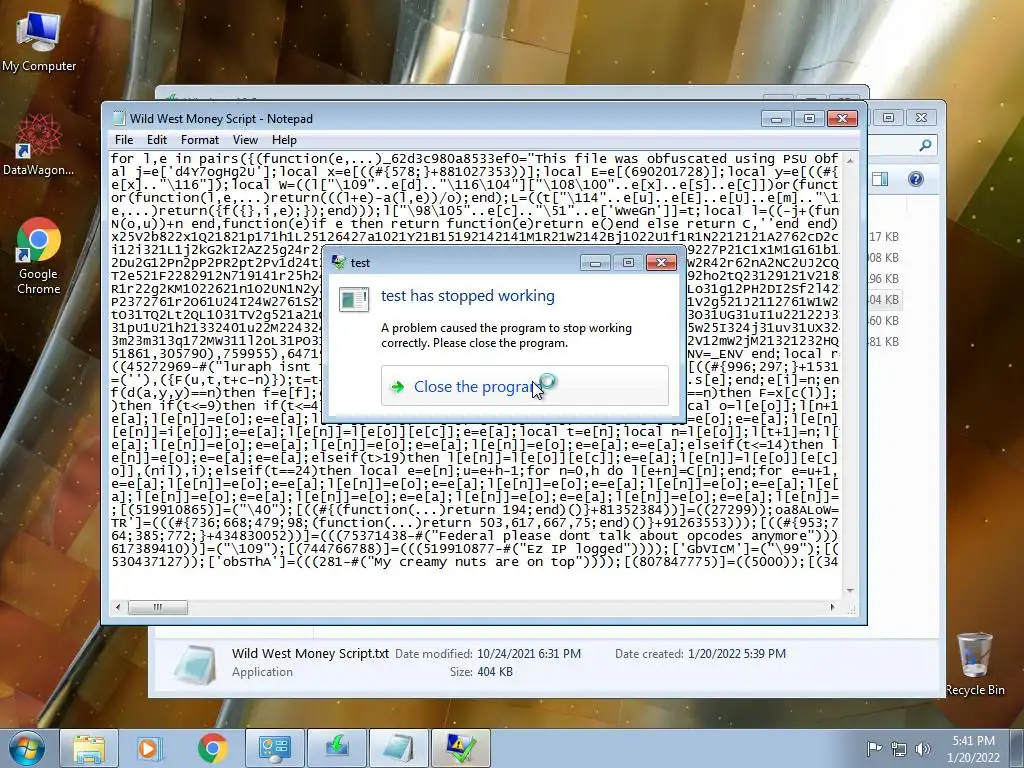Screen dimensions: 1024x768
Task: Click Notepad vertical scroll up arrow
Action: click(x=850, y=160)
